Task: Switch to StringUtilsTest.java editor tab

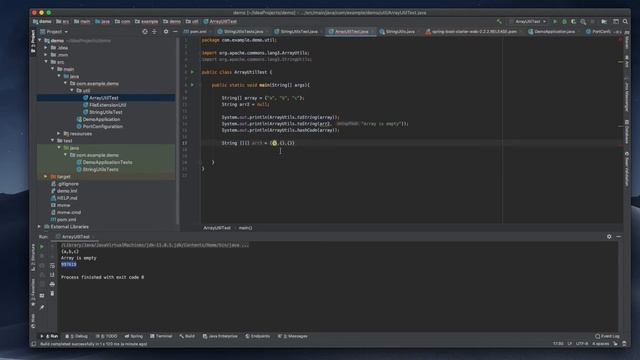Action: tap(296, 31)
